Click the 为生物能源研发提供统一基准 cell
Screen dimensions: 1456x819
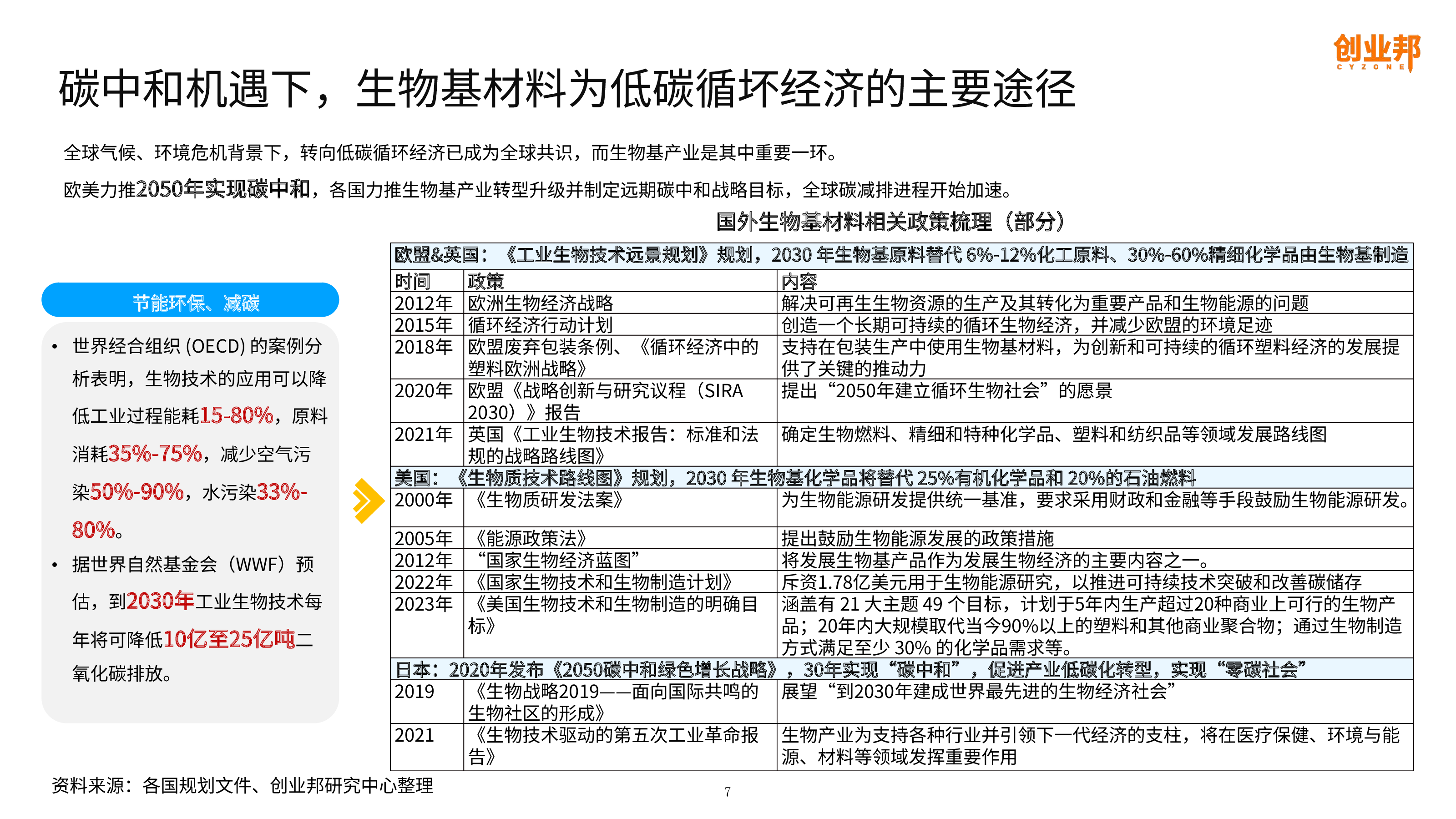1095,508
